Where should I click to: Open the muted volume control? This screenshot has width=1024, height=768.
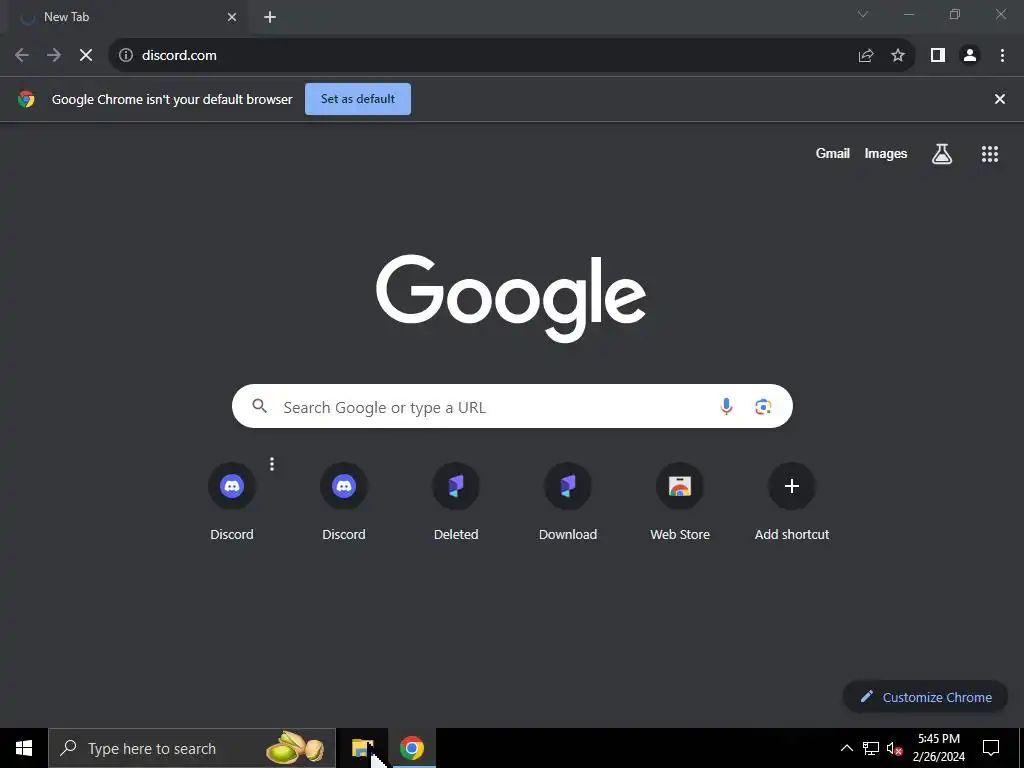tap(894, 748)
